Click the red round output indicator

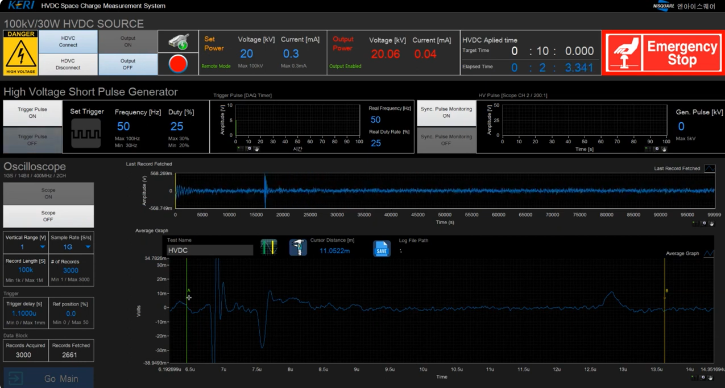tap(178, 64)
